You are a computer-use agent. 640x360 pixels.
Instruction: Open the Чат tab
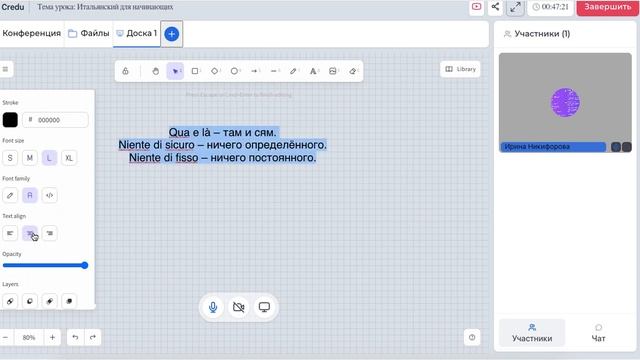coord(598,333)
